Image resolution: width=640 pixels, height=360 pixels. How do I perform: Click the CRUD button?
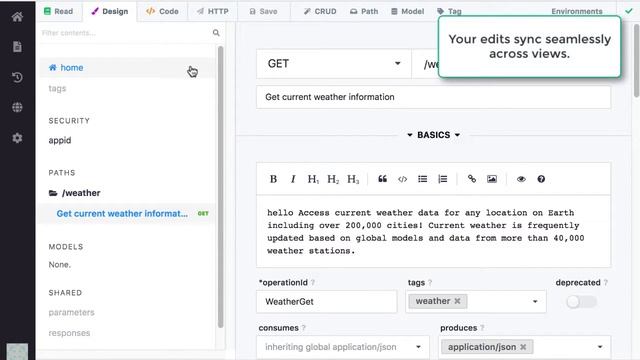pos(320,11)
